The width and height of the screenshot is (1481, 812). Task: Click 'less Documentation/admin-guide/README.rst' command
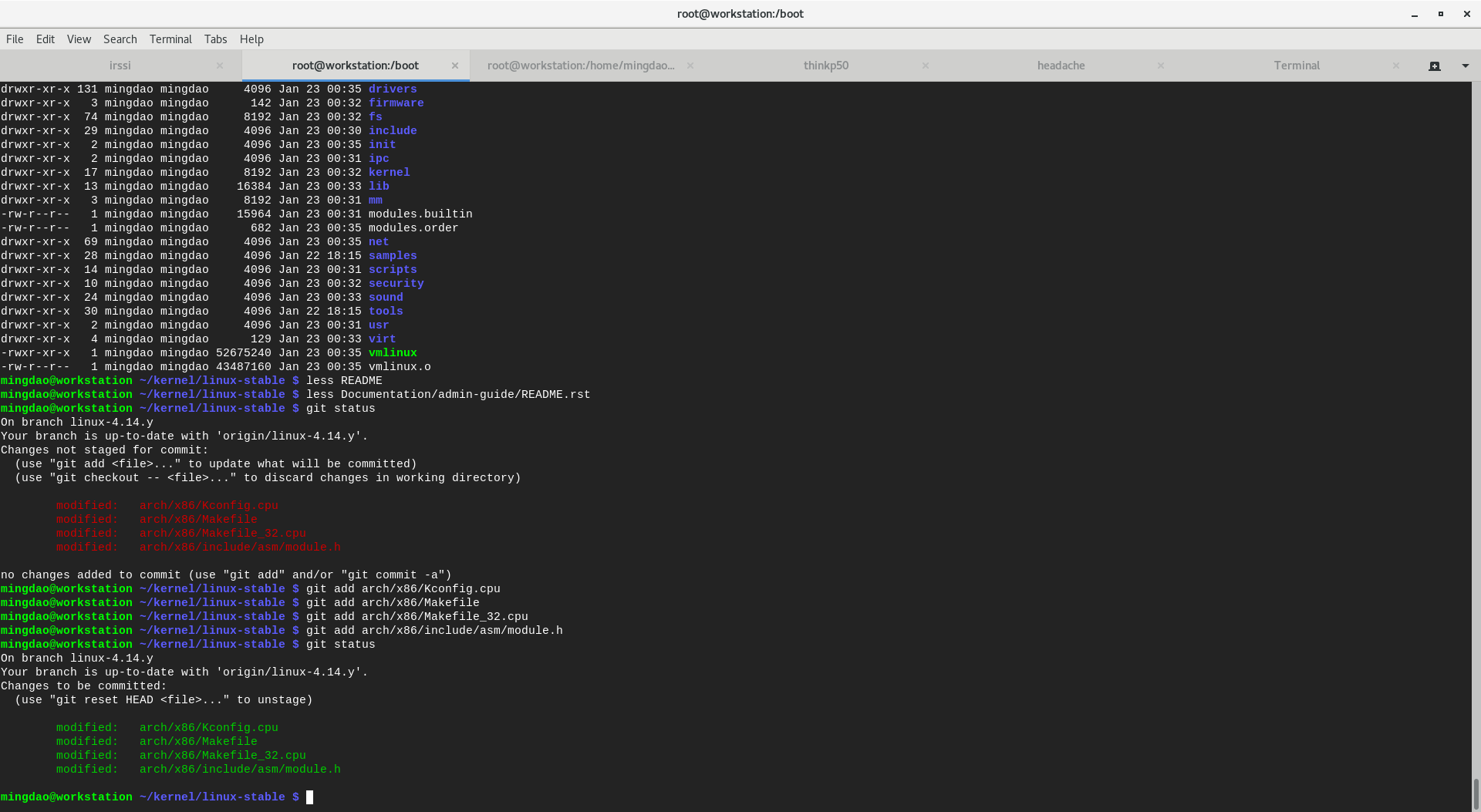[x=448, y=395]
